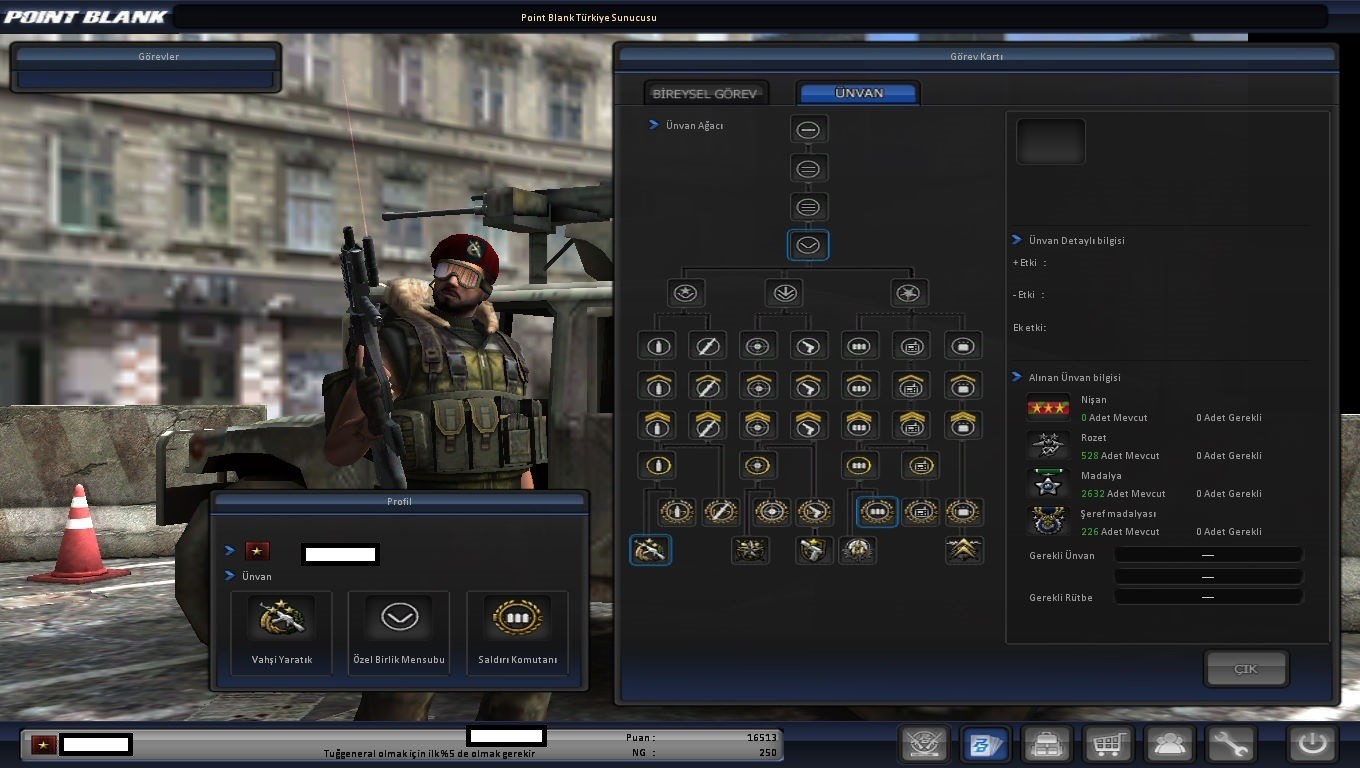This screenshot has height=768, width=1360.
Task: Click the Tuğgeneral promotion requirement text
Action: point(430,754)
